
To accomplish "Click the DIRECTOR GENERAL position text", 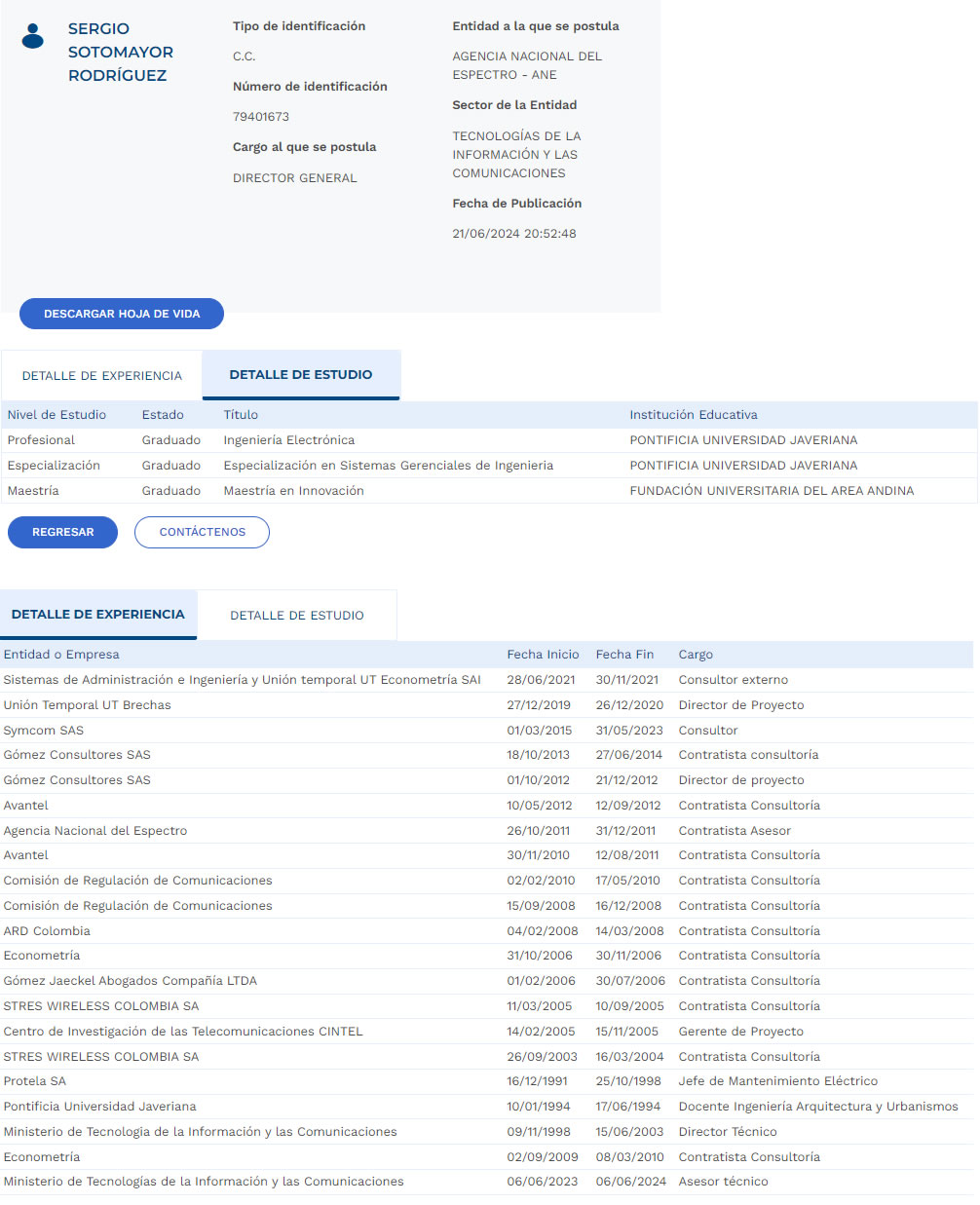I will pyautogui.click(x=295, y=178).
